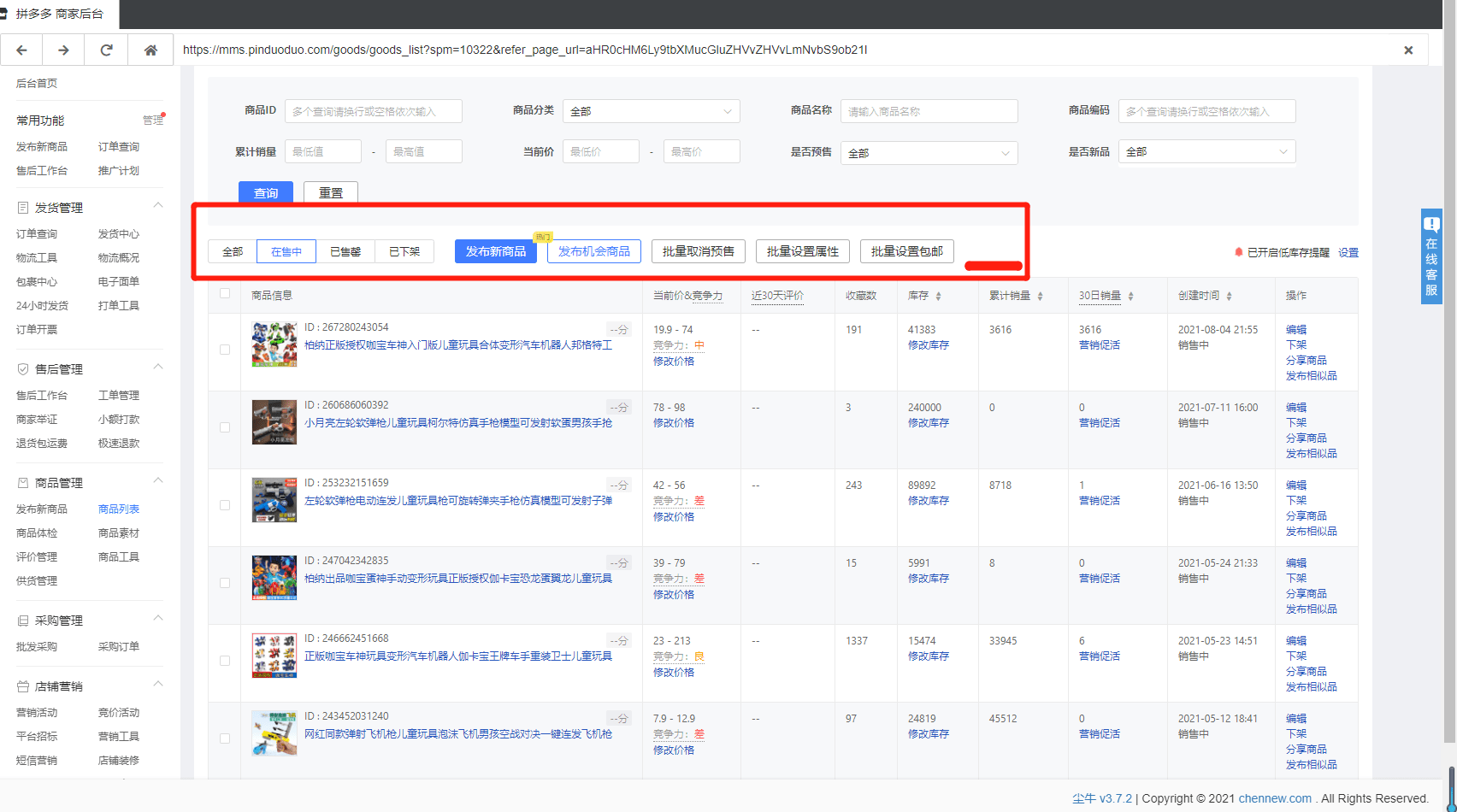Click the low-stock alert bell icon
The width and height of the screenshot is (1457, 812).
[1238, 252]
